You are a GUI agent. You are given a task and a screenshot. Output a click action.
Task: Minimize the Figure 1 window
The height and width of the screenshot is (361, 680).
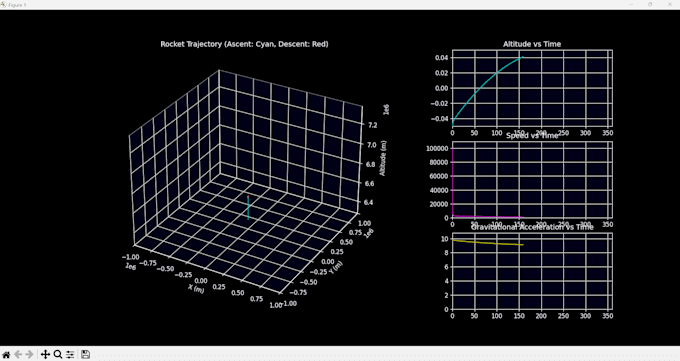coord(631,4)
